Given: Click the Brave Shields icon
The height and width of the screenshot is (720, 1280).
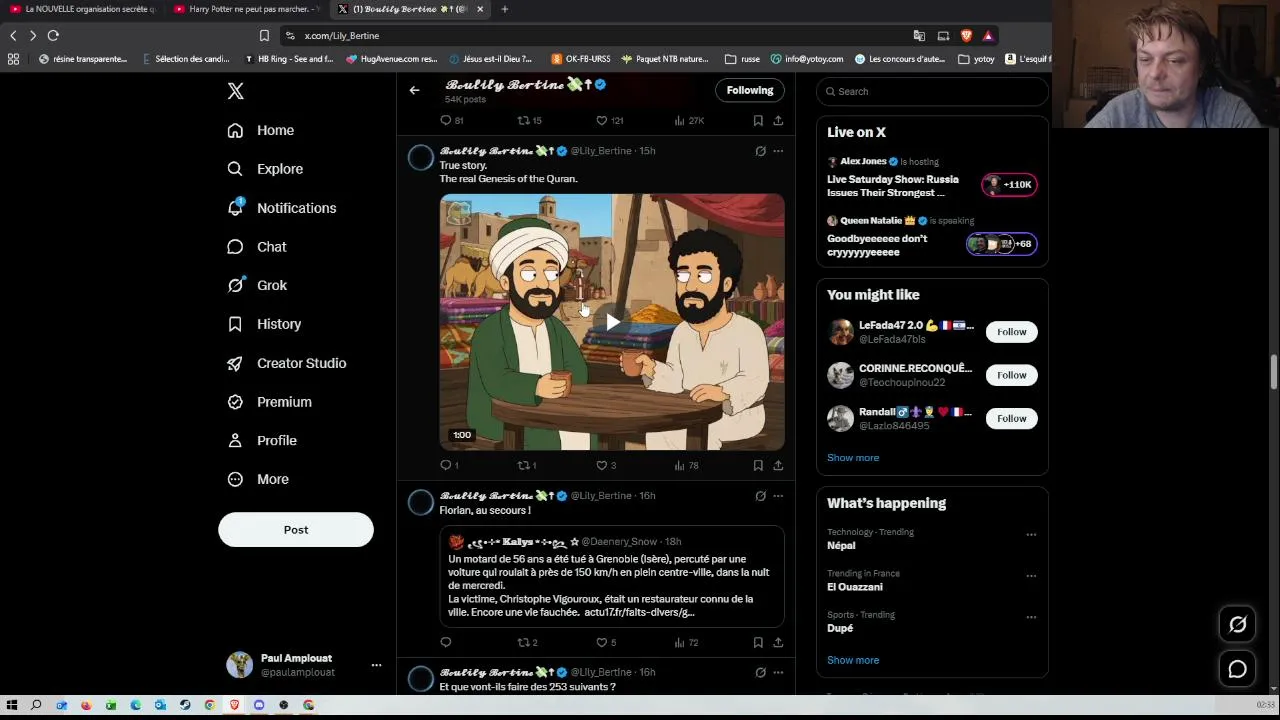Looking at the screenshot, I should 966,35.
